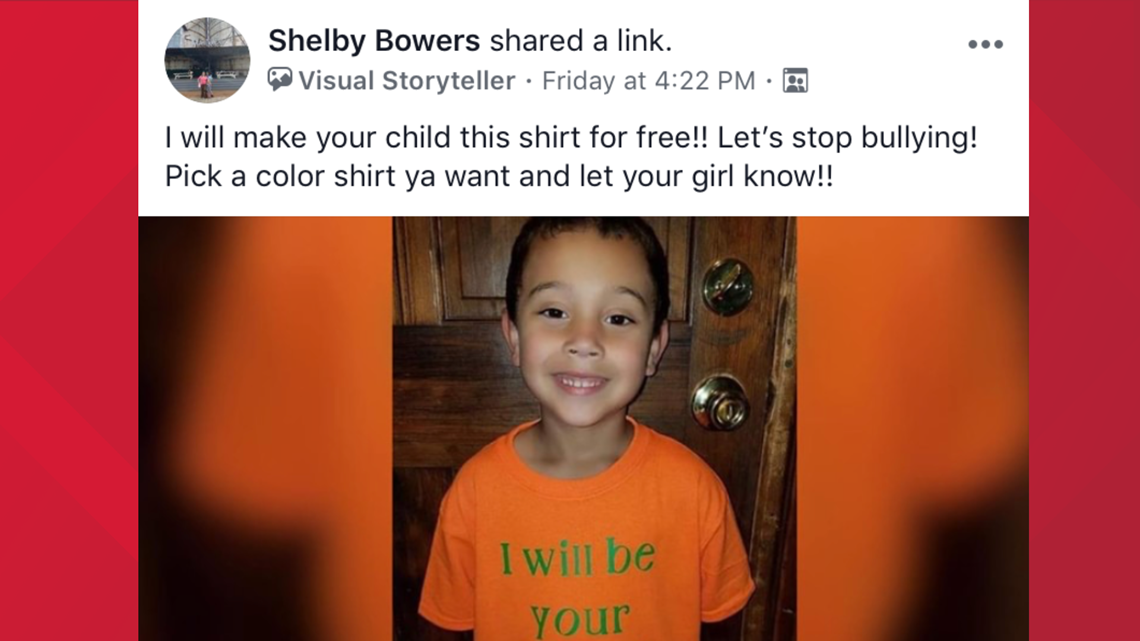Click the brass door knob in photo

coord(719,403)
